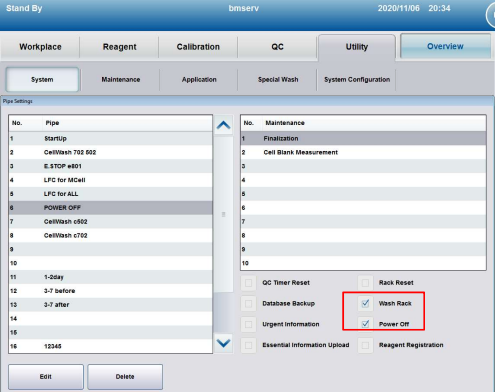
Task: Toggle the Urgent Information checkbox
Action: [248, 324]
